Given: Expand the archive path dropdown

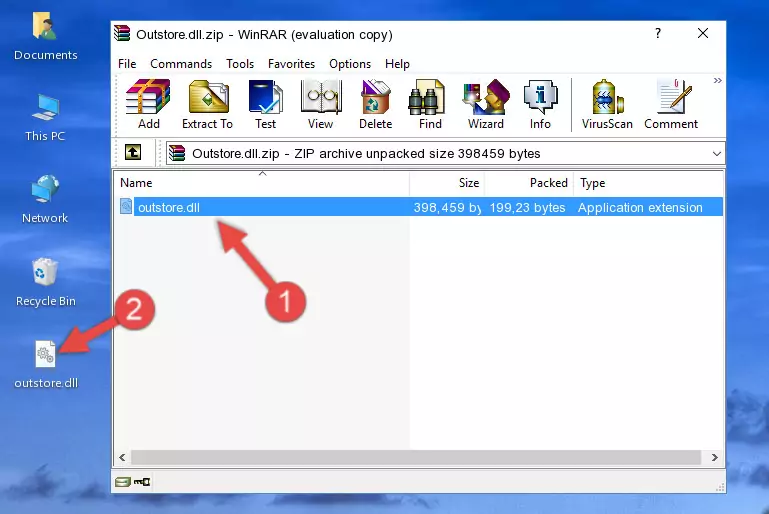Looking at the screenshot, I should point(717,154).
